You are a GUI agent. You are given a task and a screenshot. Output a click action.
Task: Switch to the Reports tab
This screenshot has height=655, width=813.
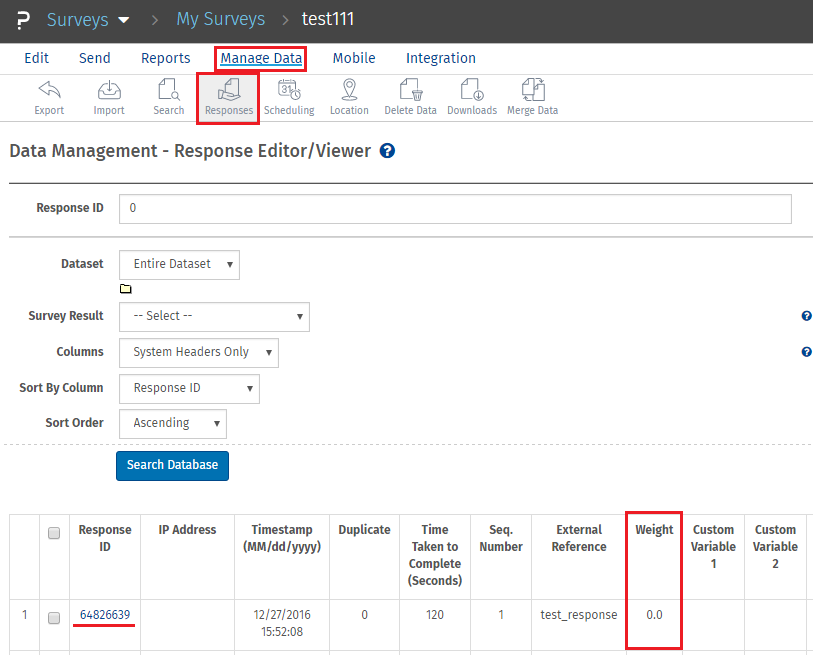click(166, 58)
